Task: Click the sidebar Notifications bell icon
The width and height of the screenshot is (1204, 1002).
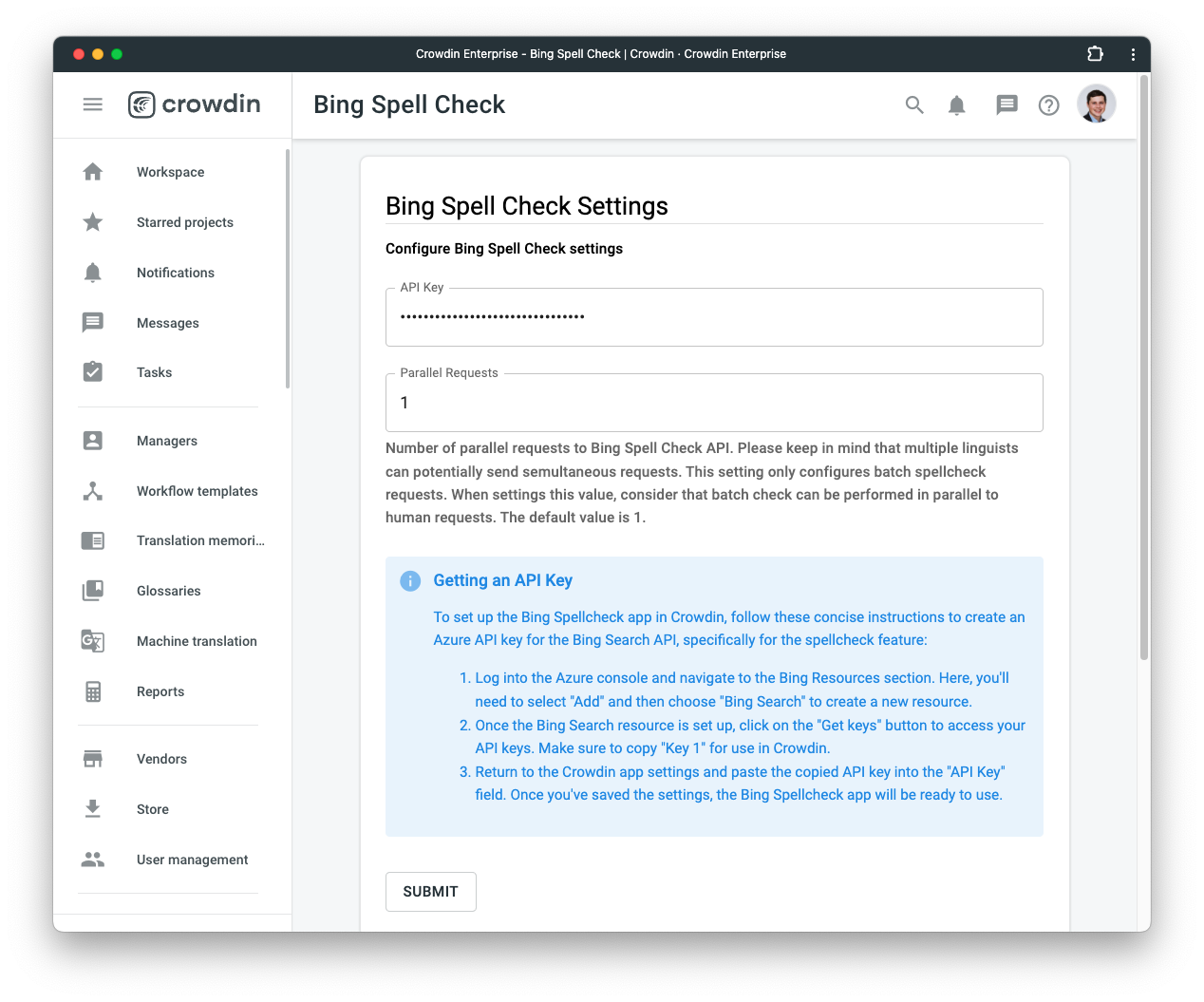Action: (93, 273)
